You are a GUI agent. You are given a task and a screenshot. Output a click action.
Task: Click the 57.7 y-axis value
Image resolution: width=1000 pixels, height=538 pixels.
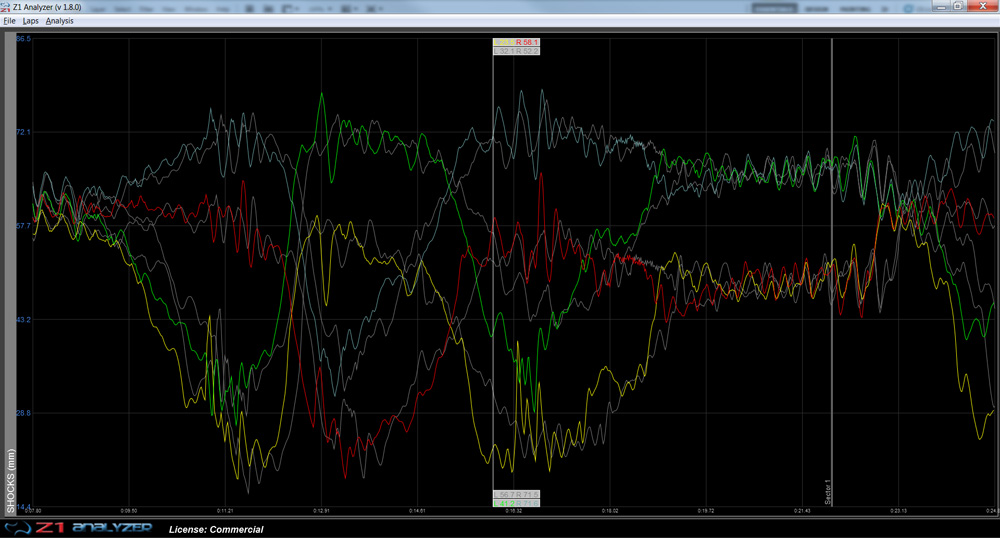coord(23,226)
